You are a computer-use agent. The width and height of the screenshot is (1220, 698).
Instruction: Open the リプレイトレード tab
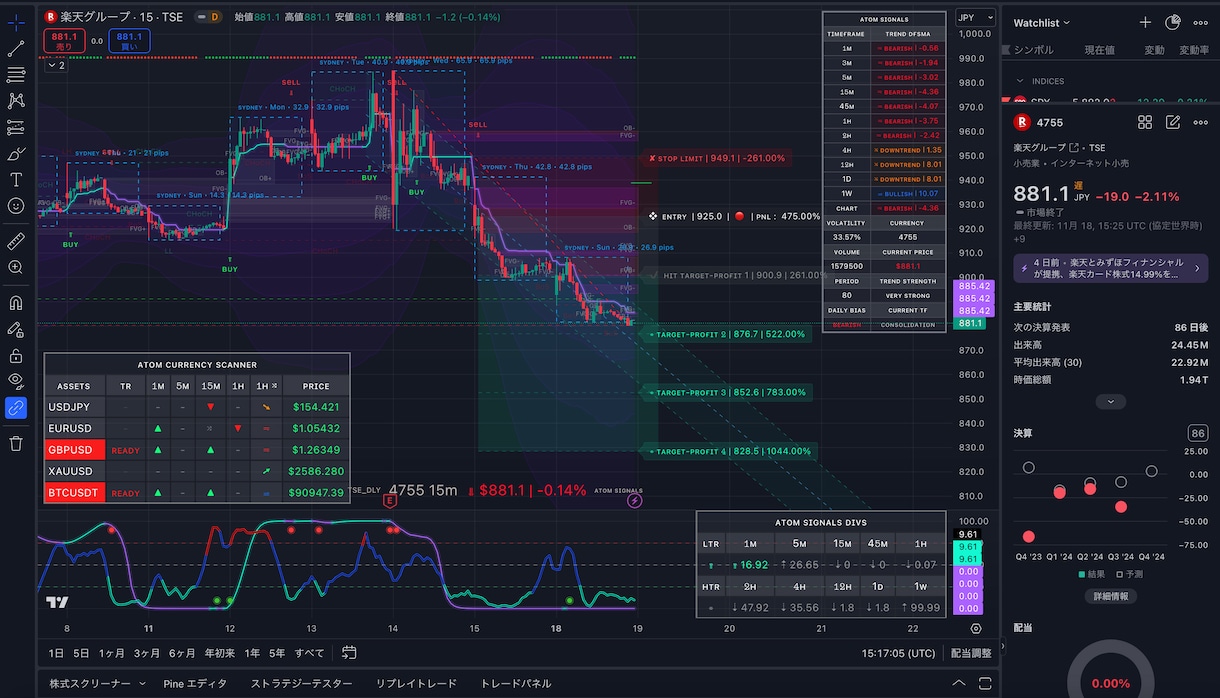pyautogui.click(x=416, y=684)
